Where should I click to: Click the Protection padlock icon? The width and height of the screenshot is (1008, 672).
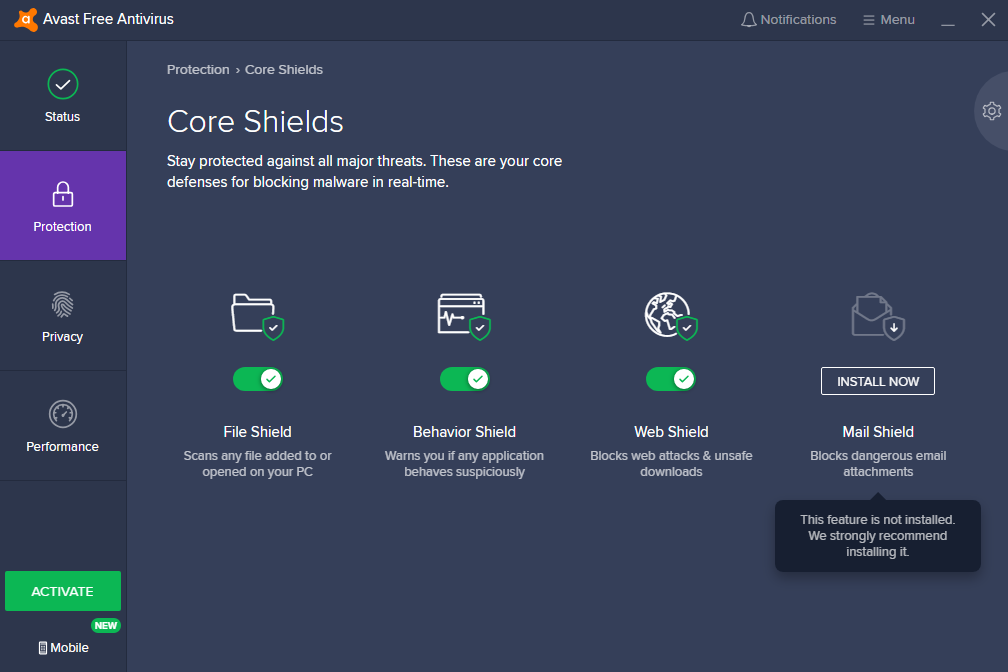pos(63,194)
